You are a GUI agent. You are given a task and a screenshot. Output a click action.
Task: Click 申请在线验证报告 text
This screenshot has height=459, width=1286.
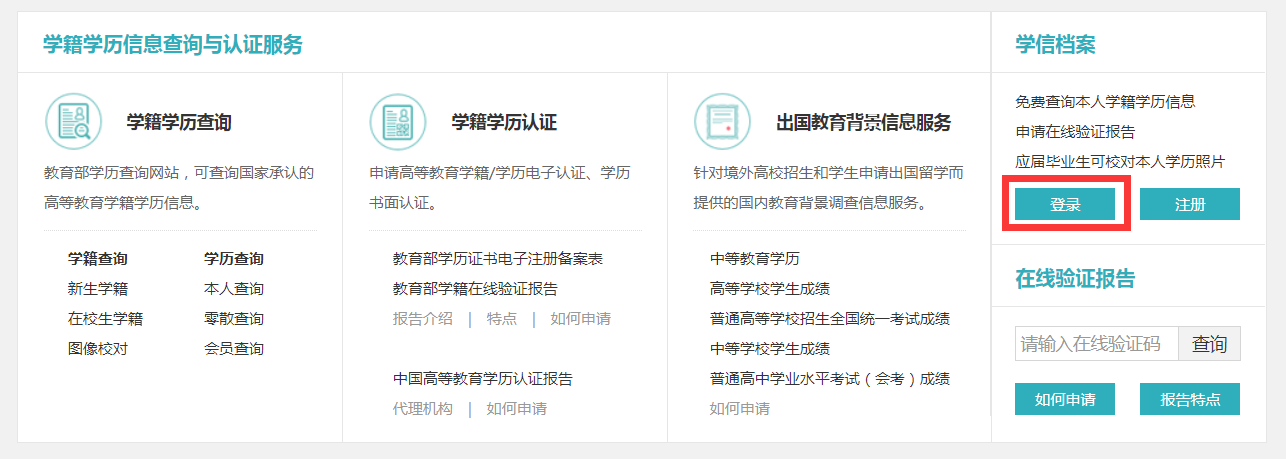[1075, 131]
